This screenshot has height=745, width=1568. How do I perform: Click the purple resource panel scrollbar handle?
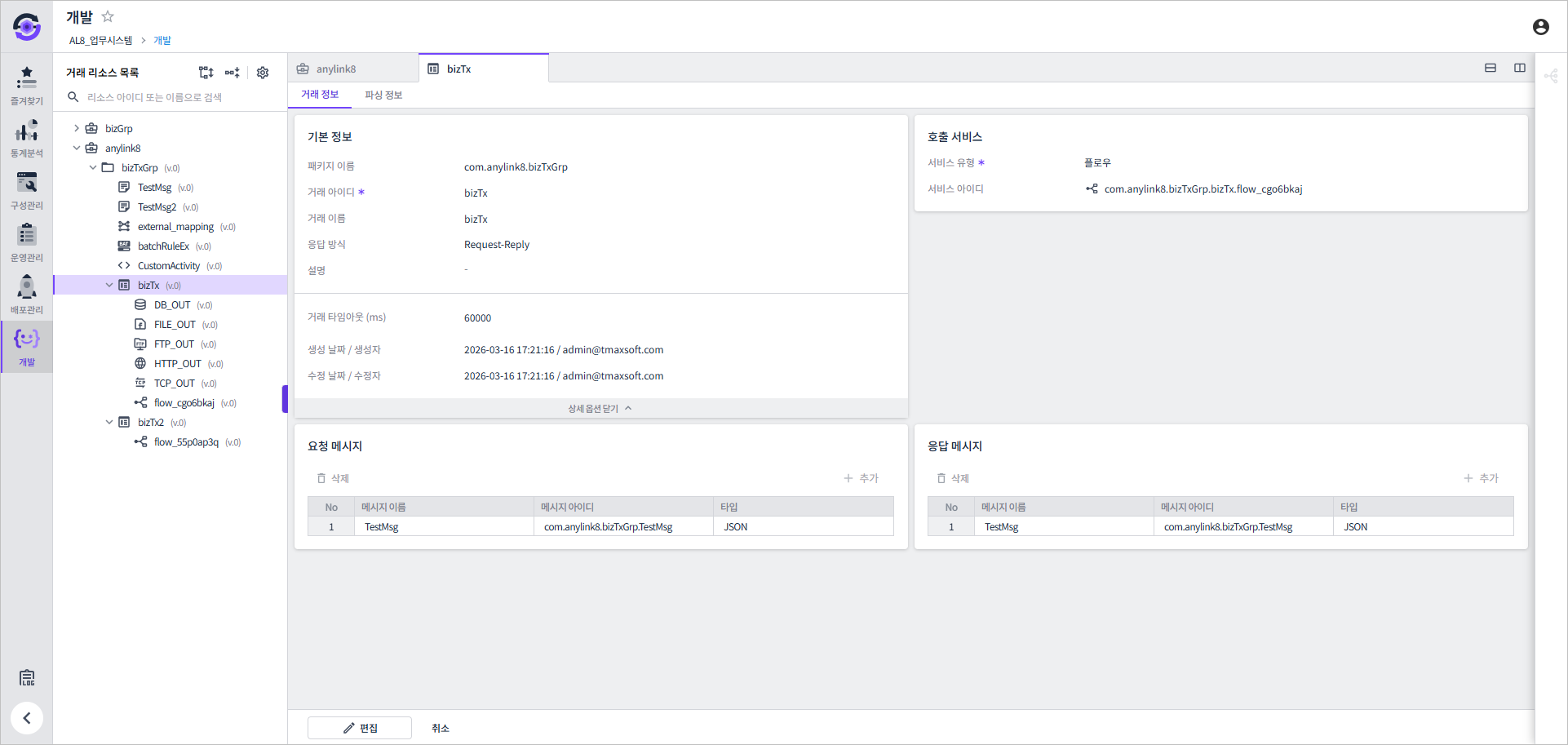click(x=285, y=399)
